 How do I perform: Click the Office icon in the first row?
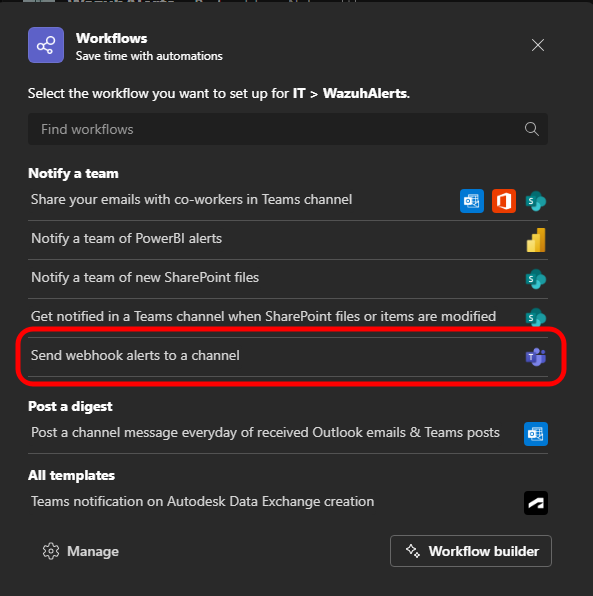pyautogui.click(x=504, y=201)
